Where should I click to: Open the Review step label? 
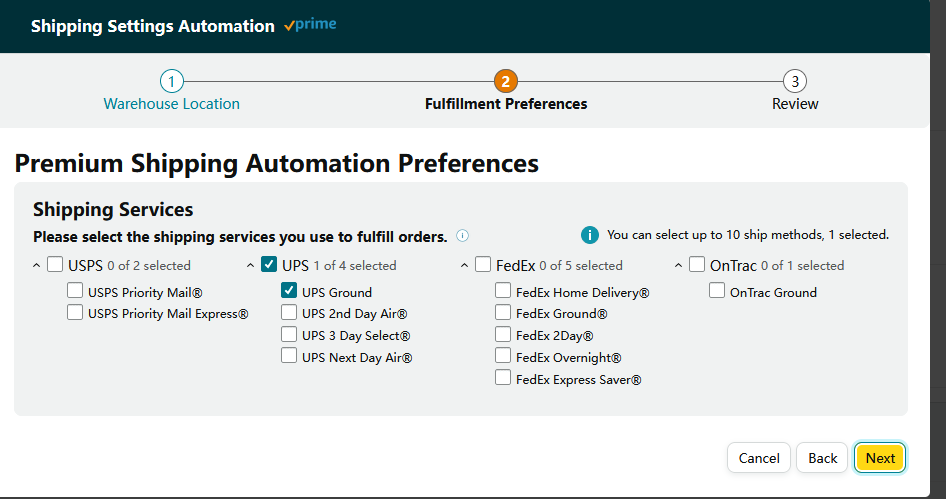tap(795, 104)
